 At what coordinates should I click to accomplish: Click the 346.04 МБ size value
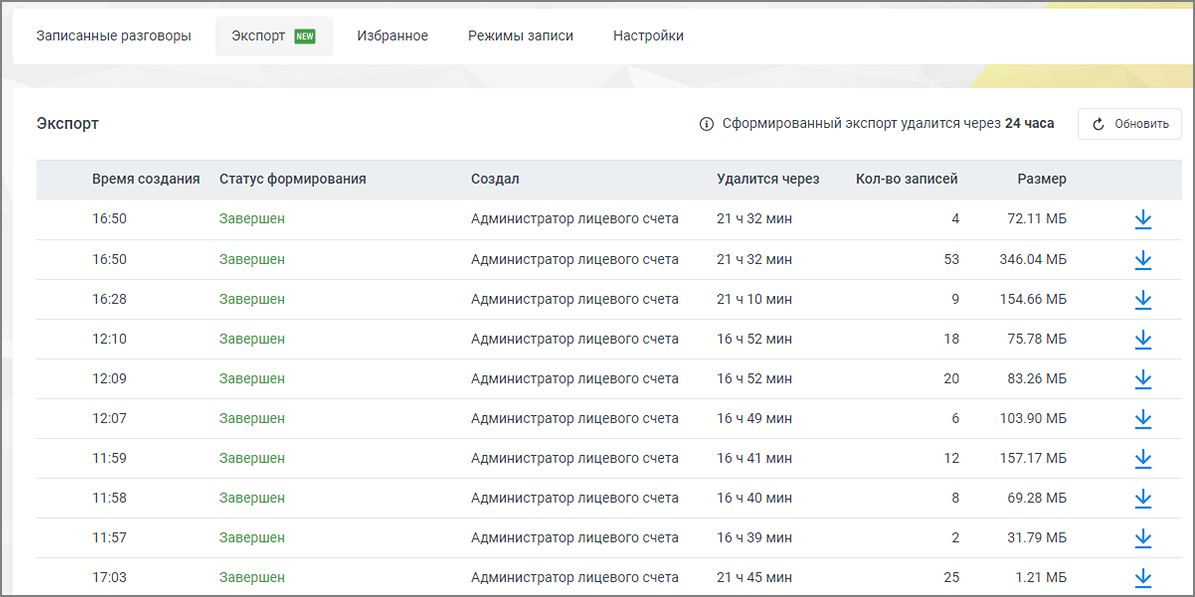point(1033,260)
